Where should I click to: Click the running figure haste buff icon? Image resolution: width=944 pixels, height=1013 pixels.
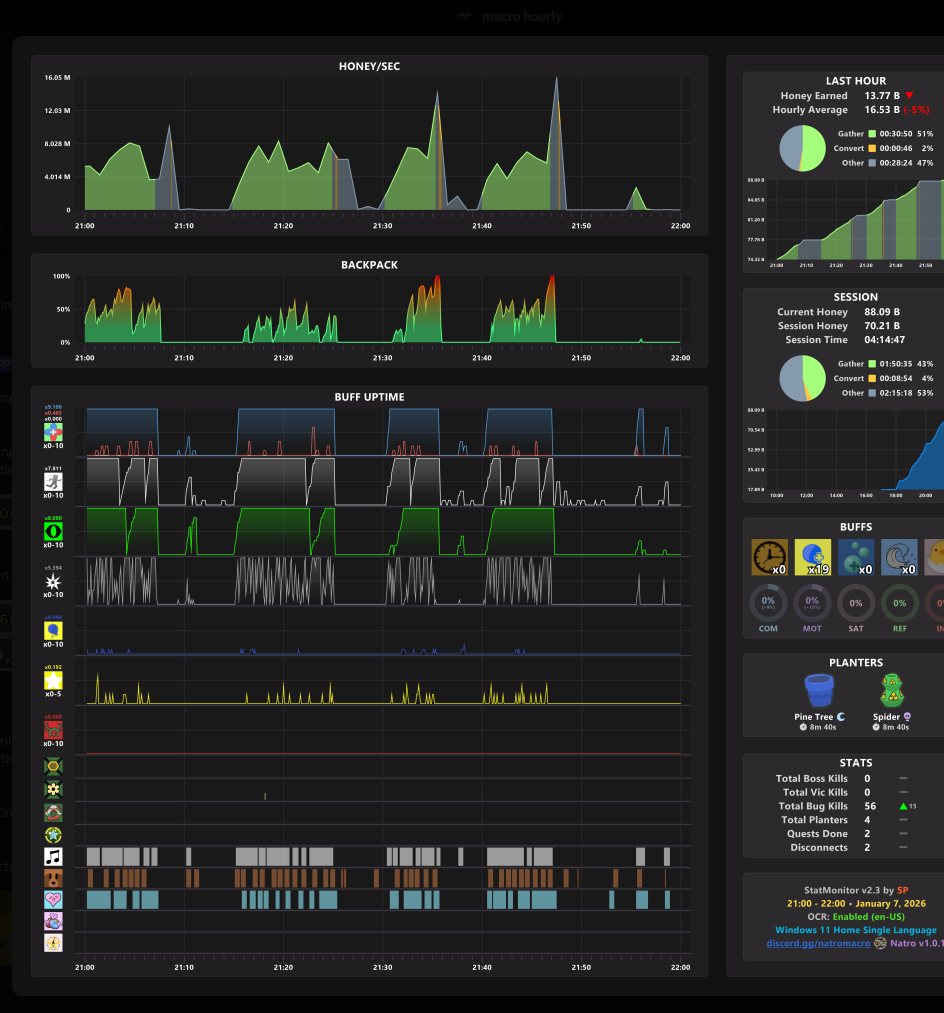[53, 482]
